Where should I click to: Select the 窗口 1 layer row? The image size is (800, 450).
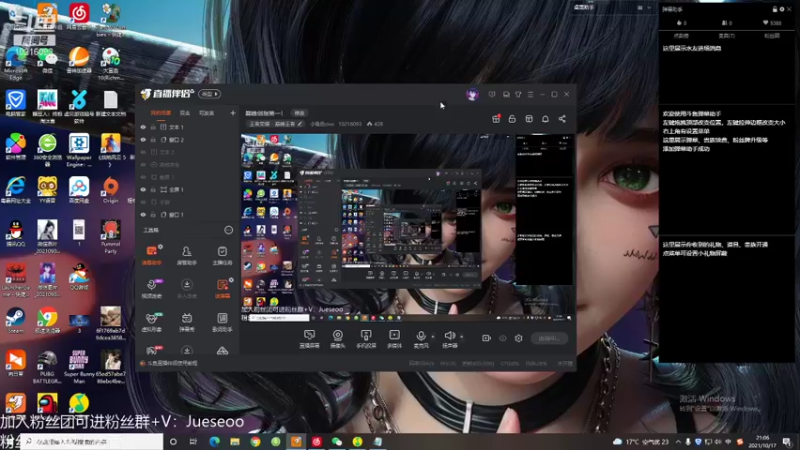187,214
